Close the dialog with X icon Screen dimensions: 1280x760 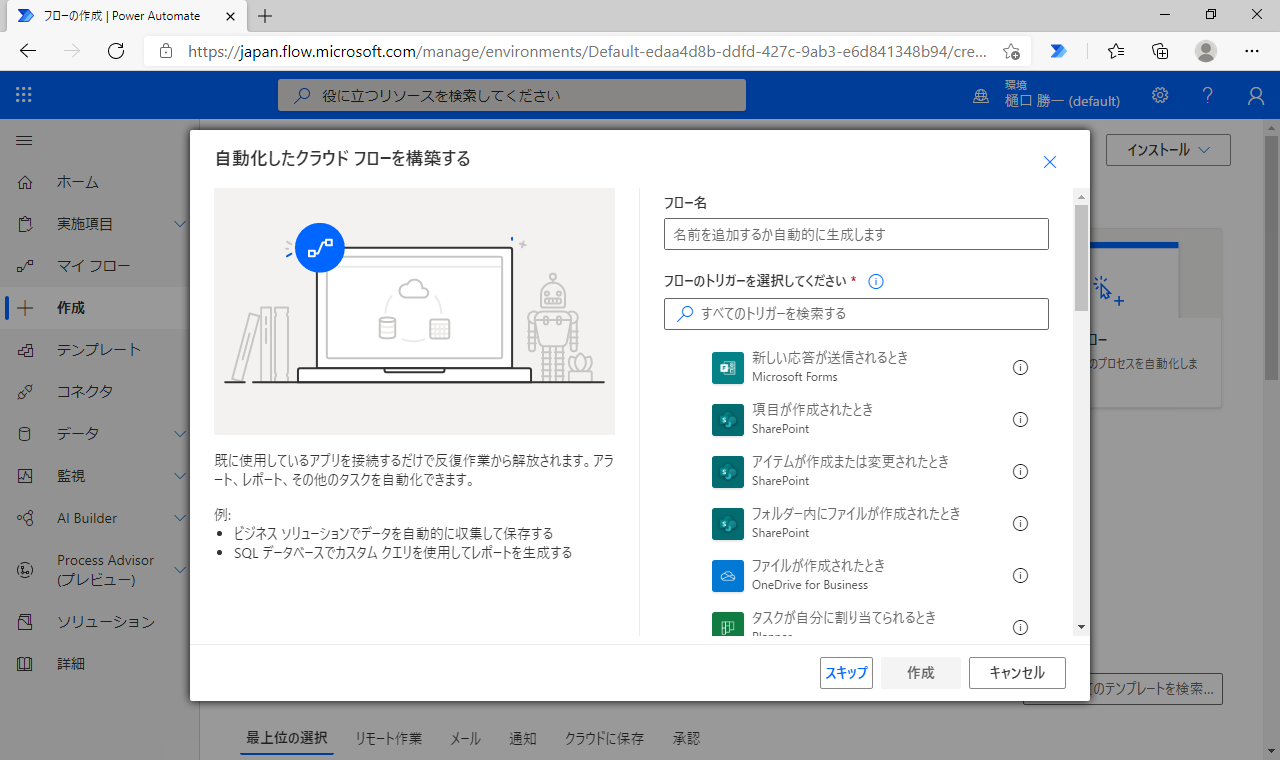[1050, 162]
